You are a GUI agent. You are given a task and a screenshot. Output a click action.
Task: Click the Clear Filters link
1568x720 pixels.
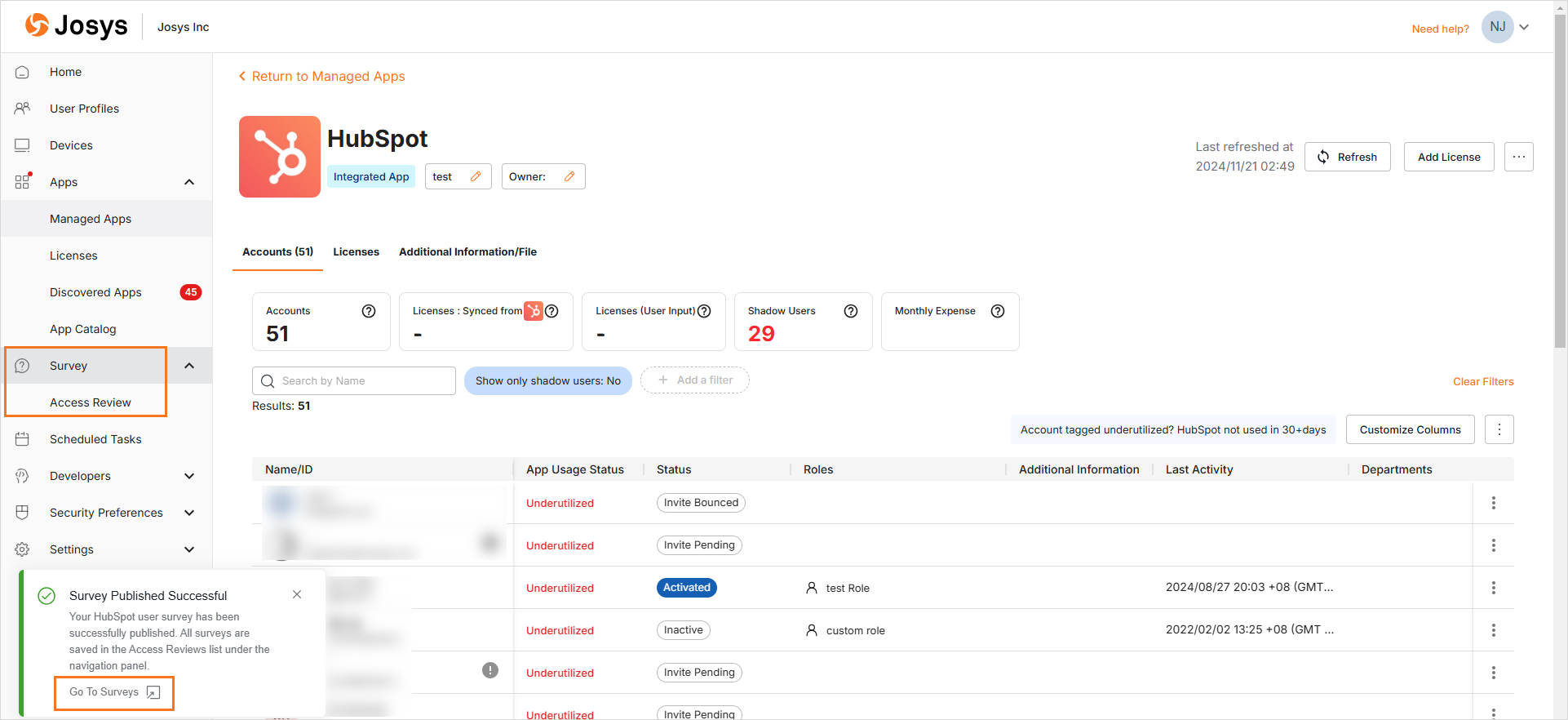[1483, 381]
